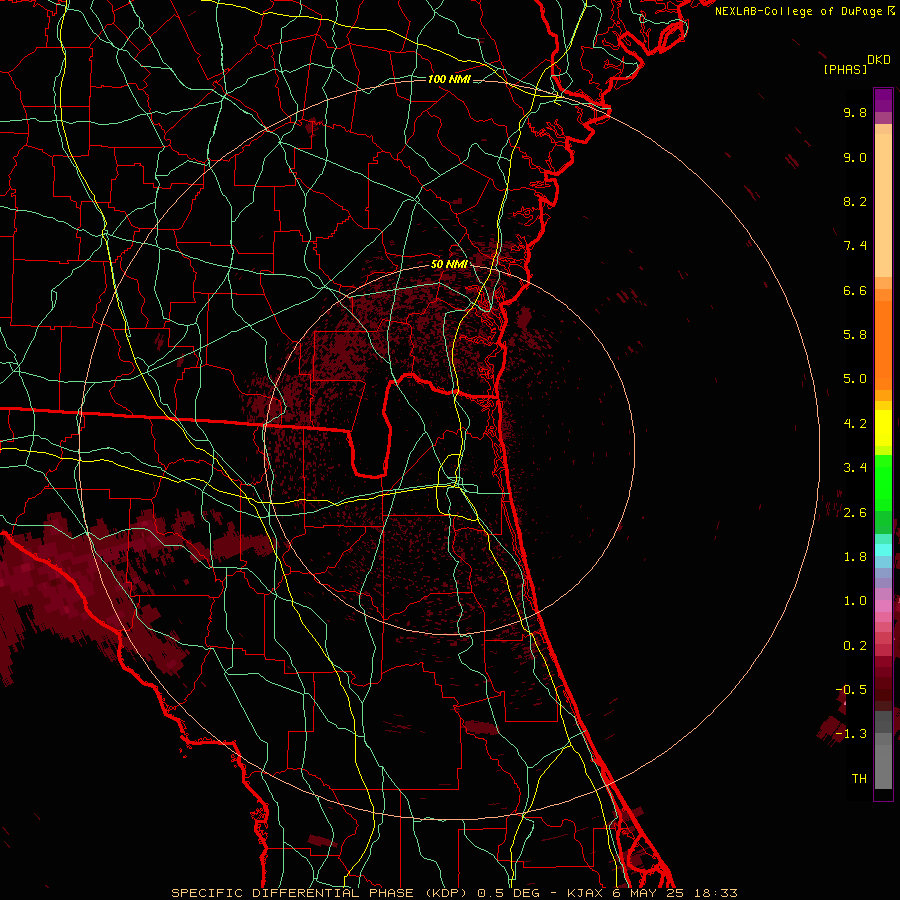Click the -1.3 scale value
This screenshot has width=900, height=900.
pos(851,734)
